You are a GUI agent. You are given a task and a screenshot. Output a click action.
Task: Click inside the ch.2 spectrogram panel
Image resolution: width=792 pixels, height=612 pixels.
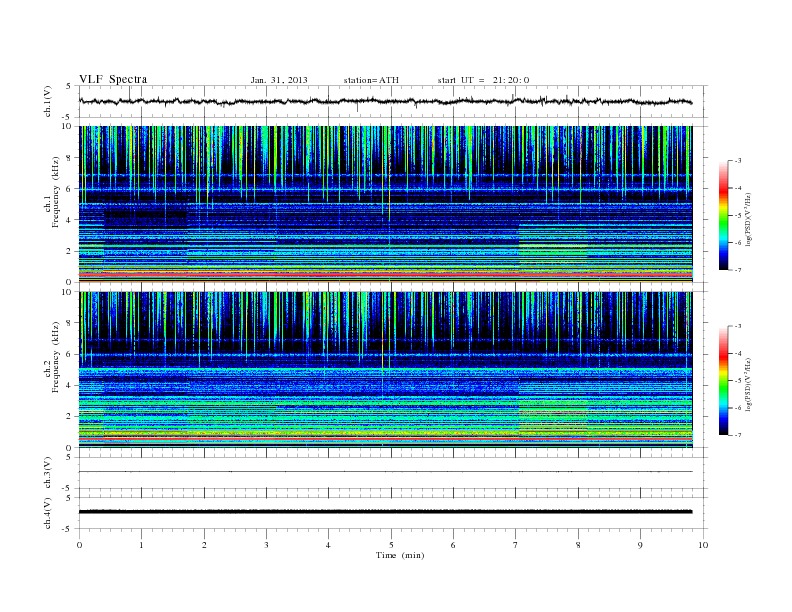pos(385,370)
